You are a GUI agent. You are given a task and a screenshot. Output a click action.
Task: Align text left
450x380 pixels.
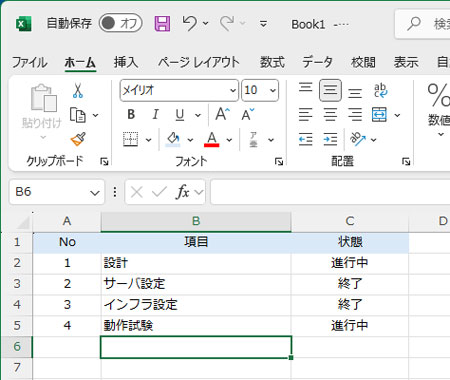pyautogui.click(x=305, y=115)
